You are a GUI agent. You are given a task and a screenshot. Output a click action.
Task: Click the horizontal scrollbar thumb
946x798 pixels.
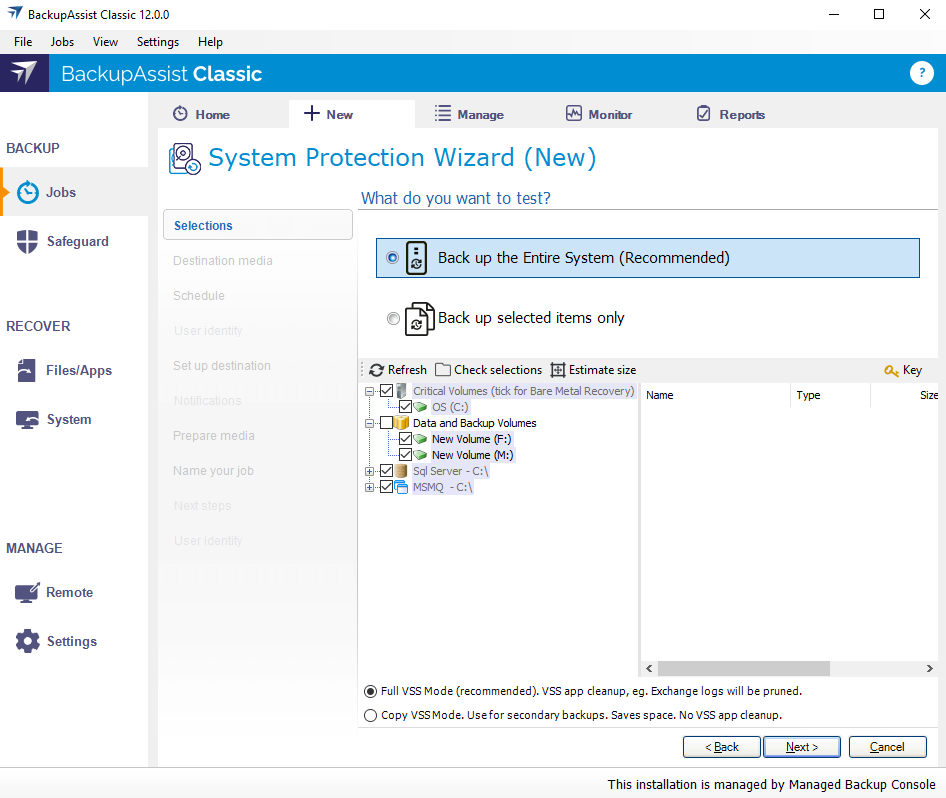pyautogui.click(x=743, y=668)
